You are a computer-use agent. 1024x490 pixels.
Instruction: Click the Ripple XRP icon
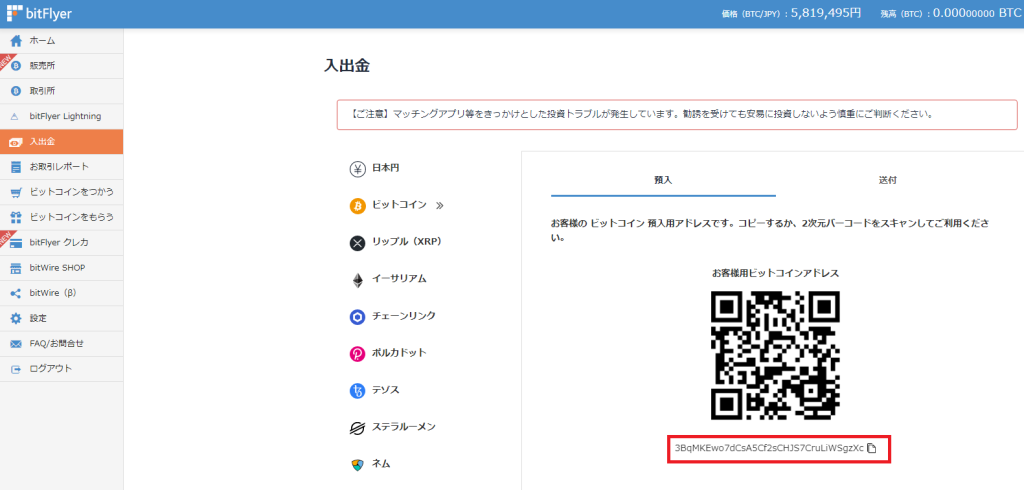tap(357, 243)
